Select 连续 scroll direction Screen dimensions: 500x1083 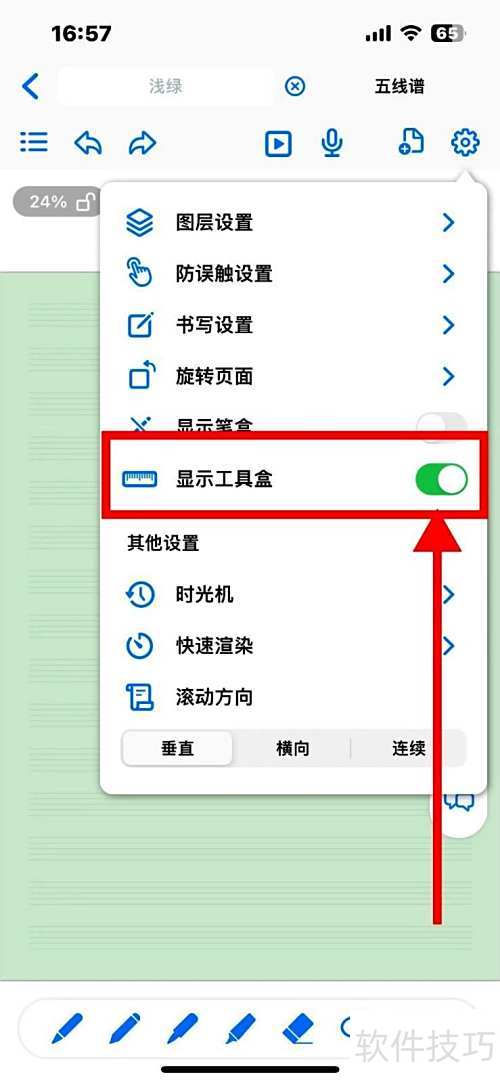408,748
